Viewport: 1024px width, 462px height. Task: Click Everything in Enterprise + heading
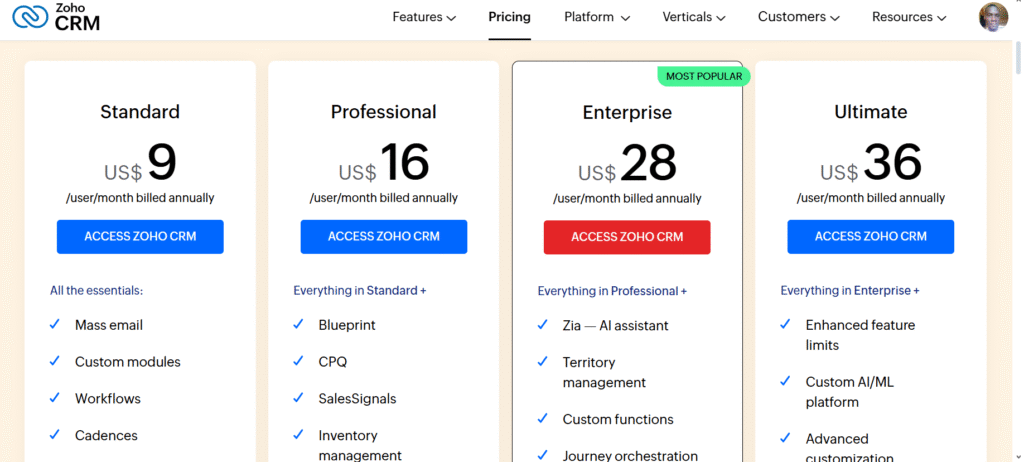[x=850, y=290]
